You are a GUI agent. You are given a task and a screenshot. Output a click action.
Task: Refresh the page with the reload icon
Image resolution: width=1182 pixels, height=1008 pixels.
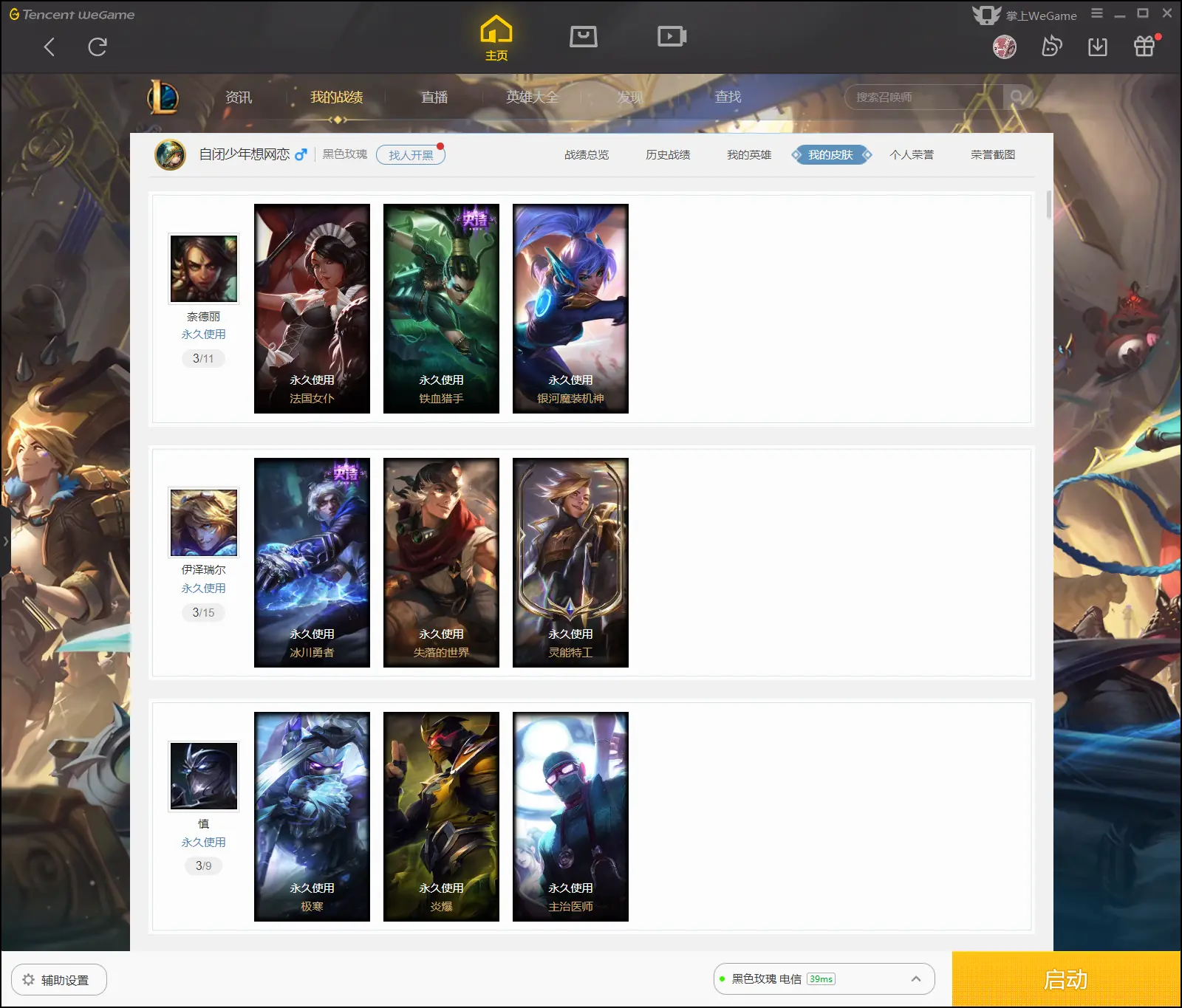tap(98, 47)
